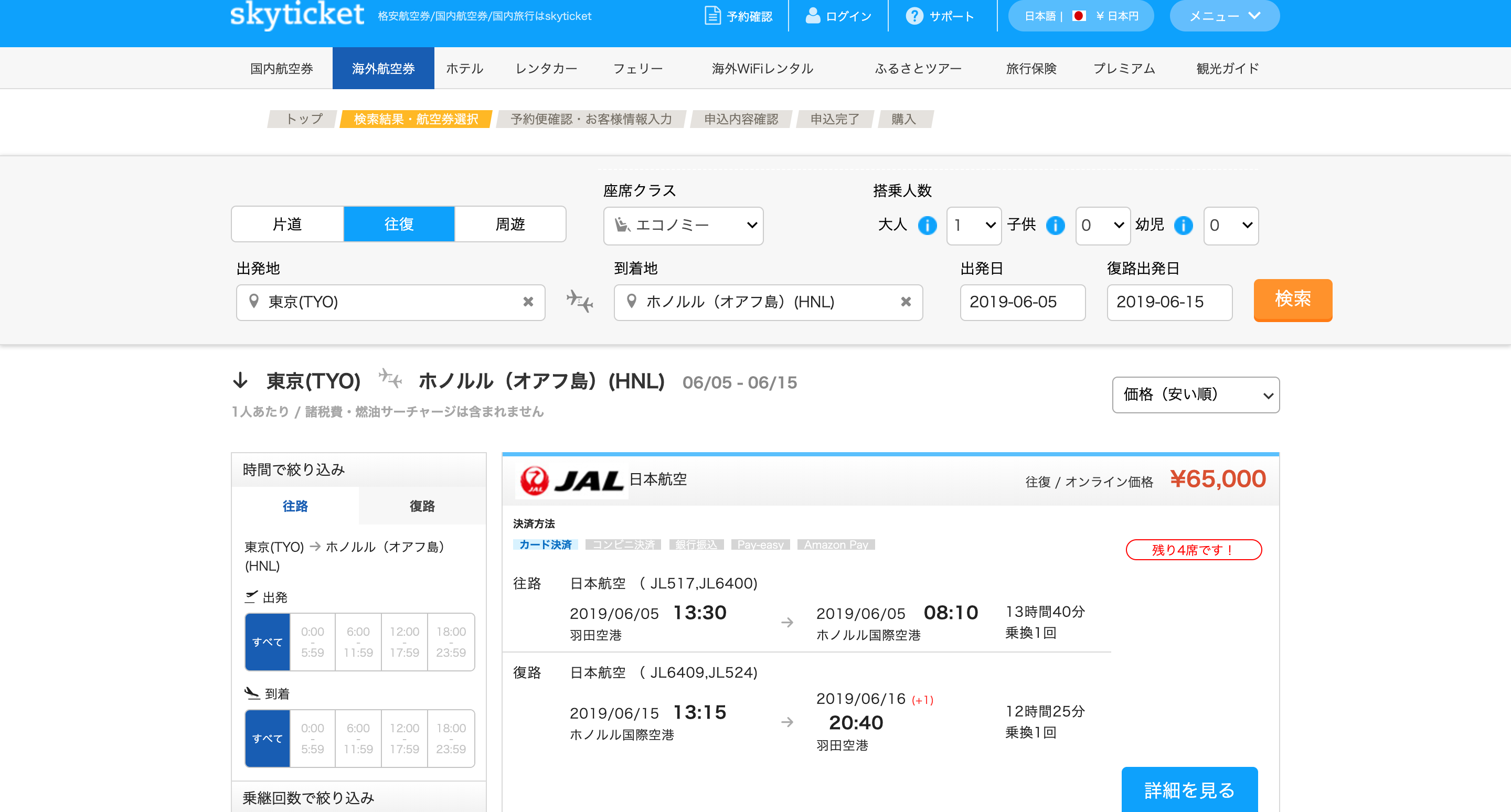Screen dimensions: 1511x812
Task: Expand the メニュー dropdown
Action: pyautogui.click(x=1224, y=16)
